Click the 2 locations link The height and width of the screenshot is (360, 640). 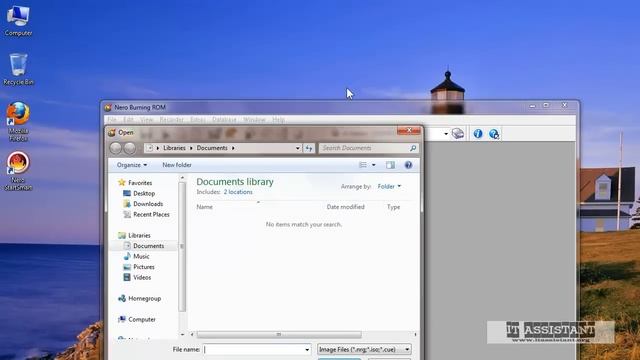[x=238, y=192]
